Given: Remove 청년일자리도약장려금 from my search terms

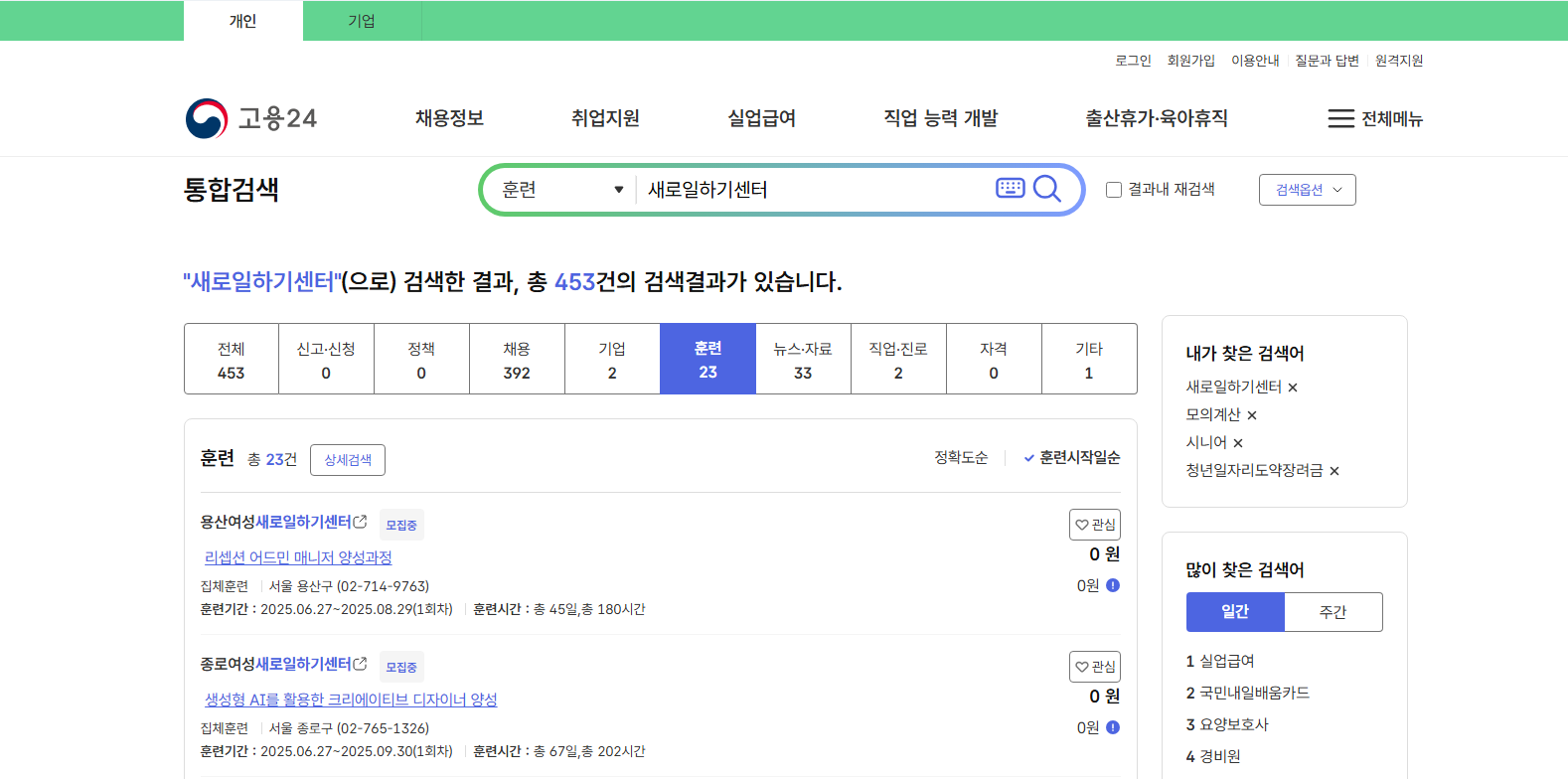Looking at the screenshot, I should [1334, 471].
